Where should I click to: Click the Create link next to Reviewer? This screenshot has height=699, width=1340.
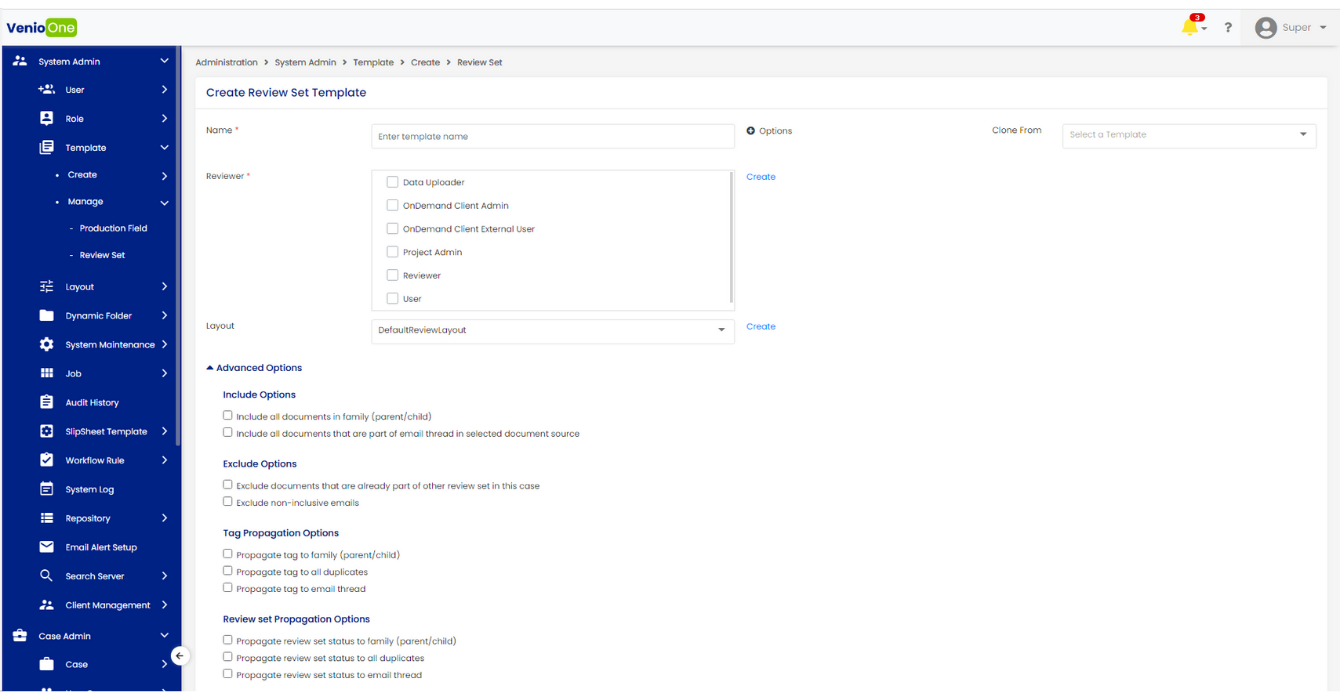[x=760, y=177]
